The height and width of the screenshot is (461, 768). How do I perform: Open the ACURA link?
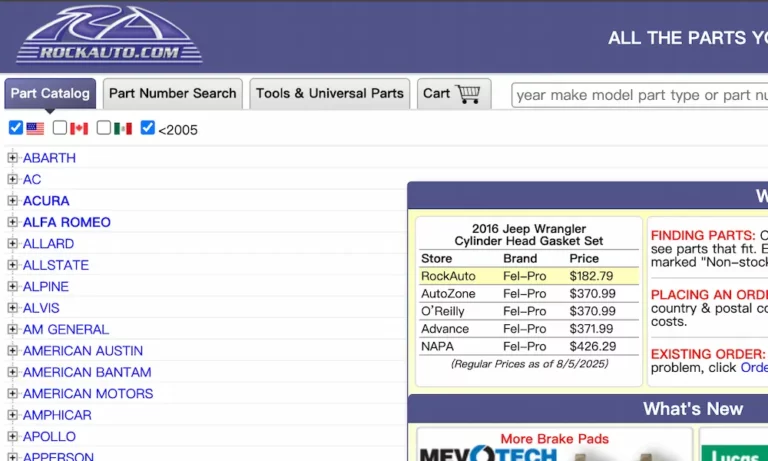coord(46,201)
